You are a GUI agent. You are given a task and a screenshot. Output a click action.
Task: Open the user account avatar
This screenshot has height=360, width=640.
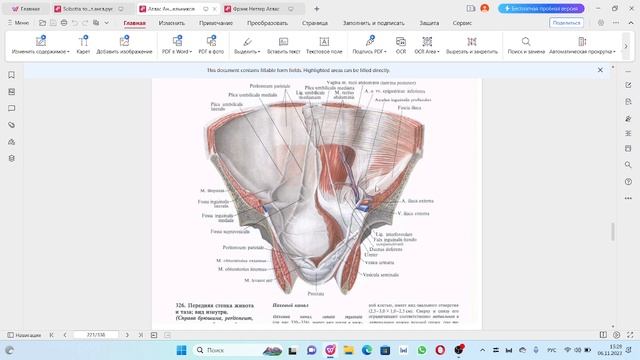tap(484, 8)
